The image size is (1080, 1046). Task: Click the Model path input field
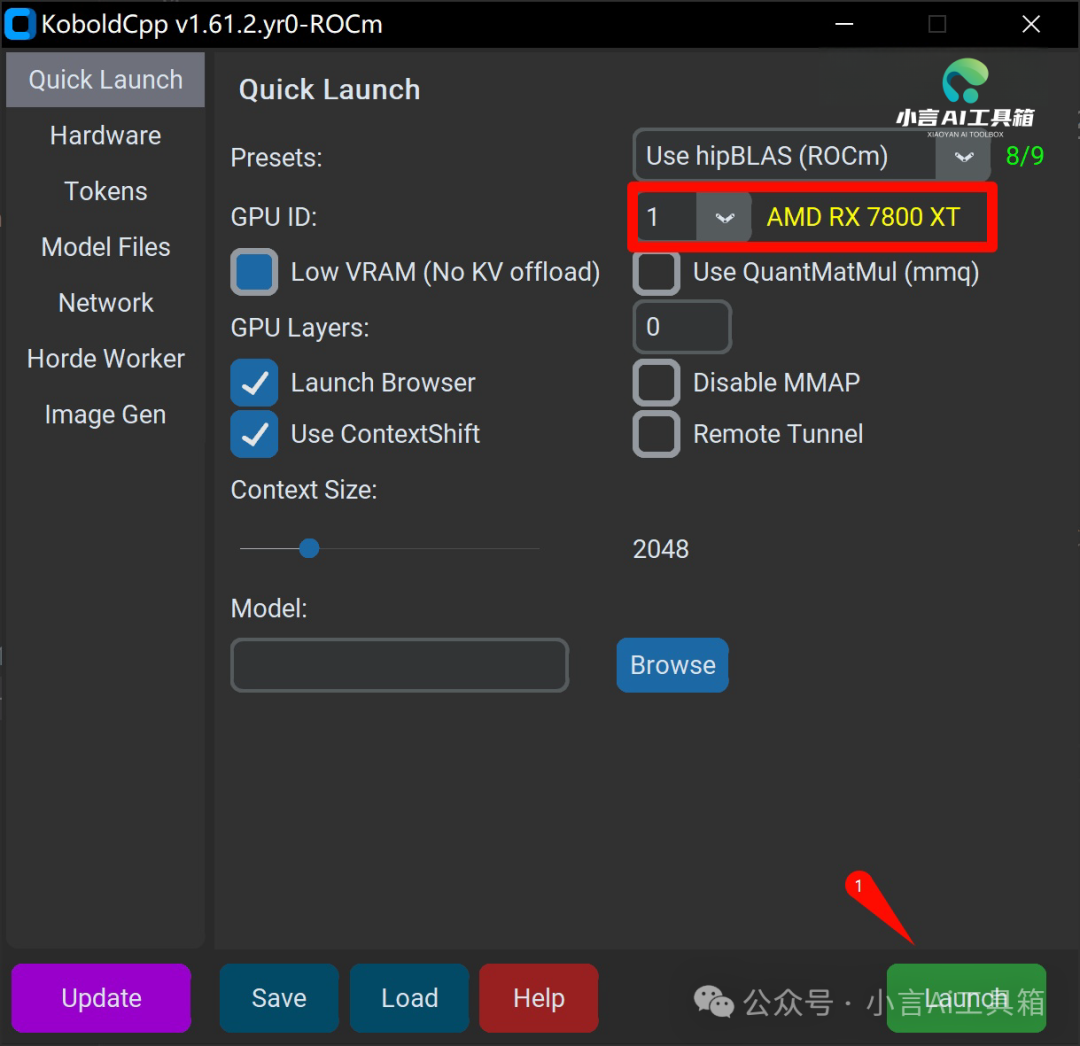tap(399, 665)
